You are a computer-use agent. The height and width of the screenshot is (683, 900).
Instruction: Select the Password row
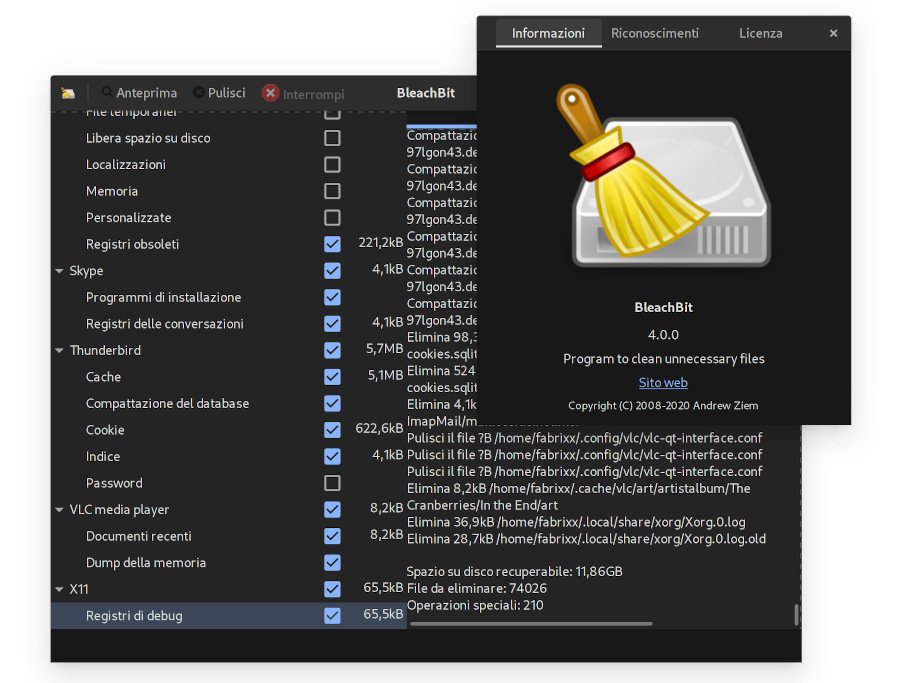(x=228, y=483)
